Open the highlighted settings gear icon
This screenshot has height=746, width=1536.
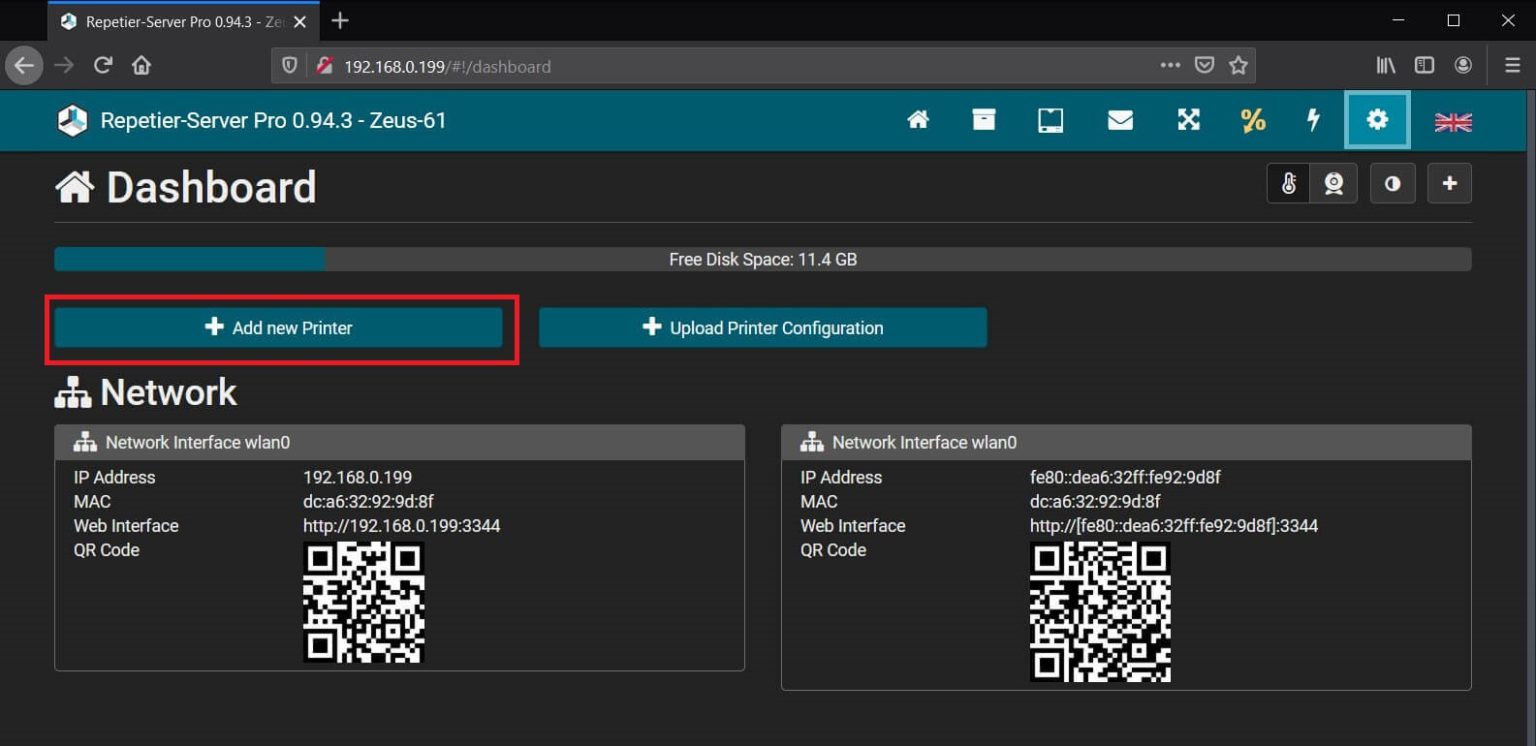pyautogui.click(x=1377, y=120)
